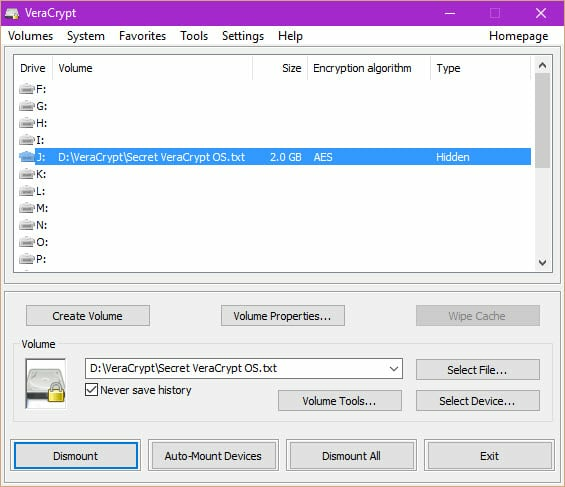565x487 pixels.
Task: Select the F: drive slot icon
Action: 26,89
